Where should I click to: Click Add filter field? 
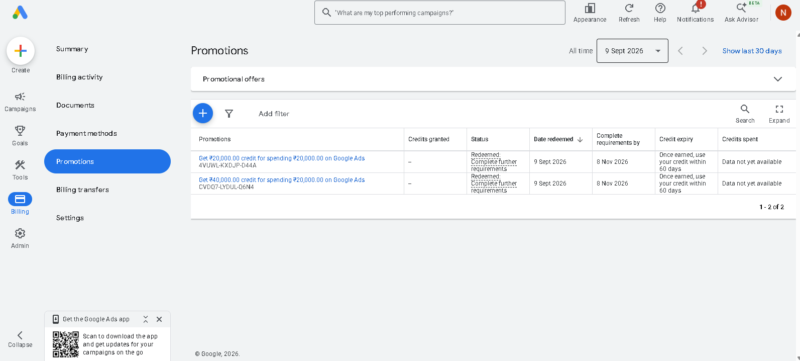point(273,114)
